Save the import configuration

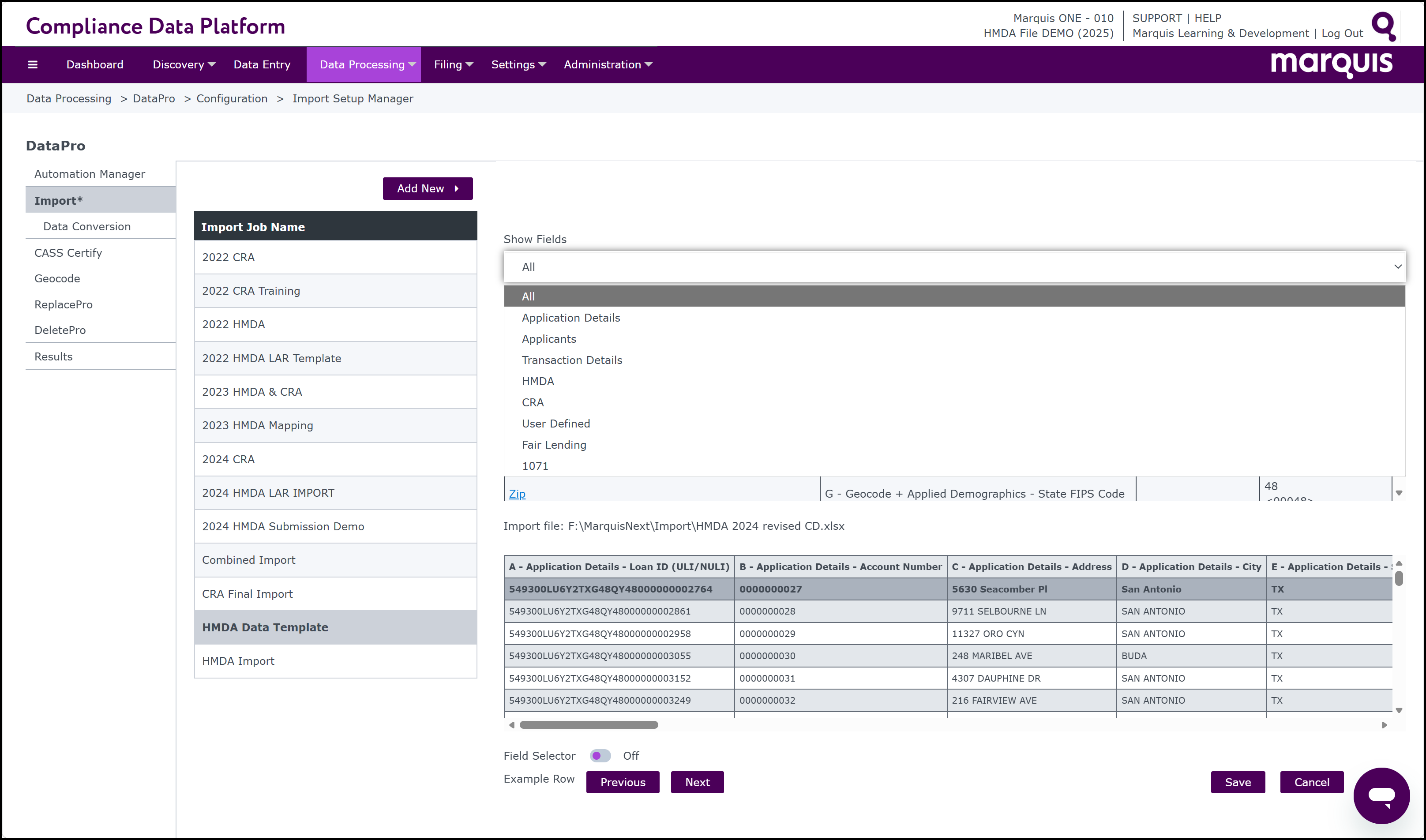pos(1238,782)
